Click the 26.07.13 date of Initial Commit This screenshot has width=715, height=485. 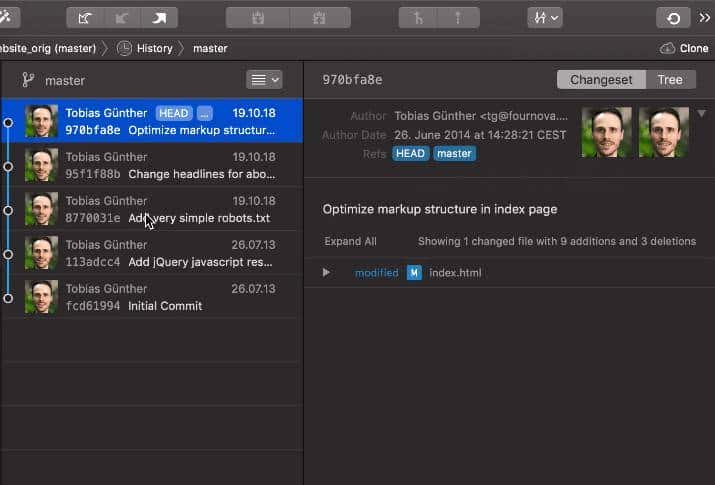tap(254, 289)
